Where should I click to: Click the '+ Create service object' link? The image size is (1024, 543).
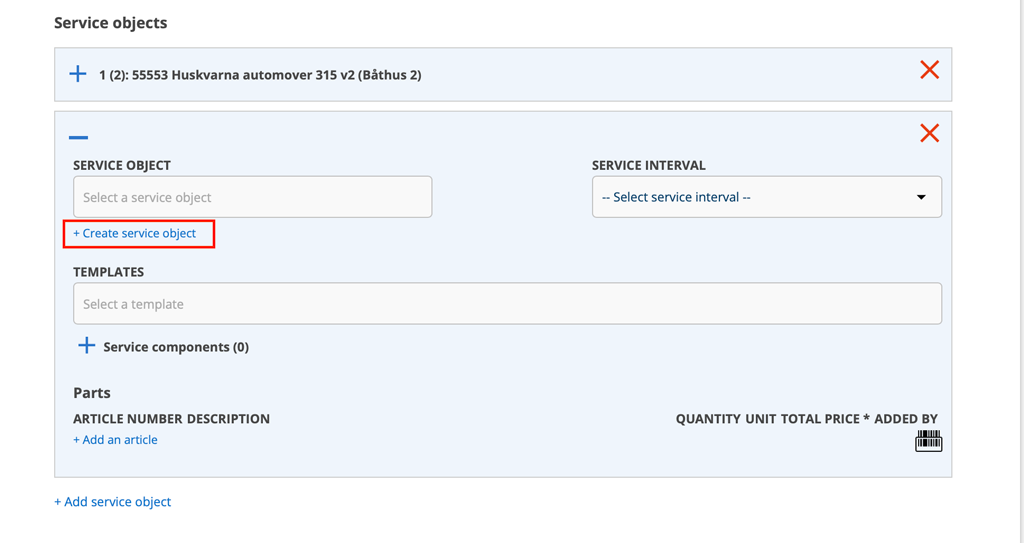coord(135,233)
